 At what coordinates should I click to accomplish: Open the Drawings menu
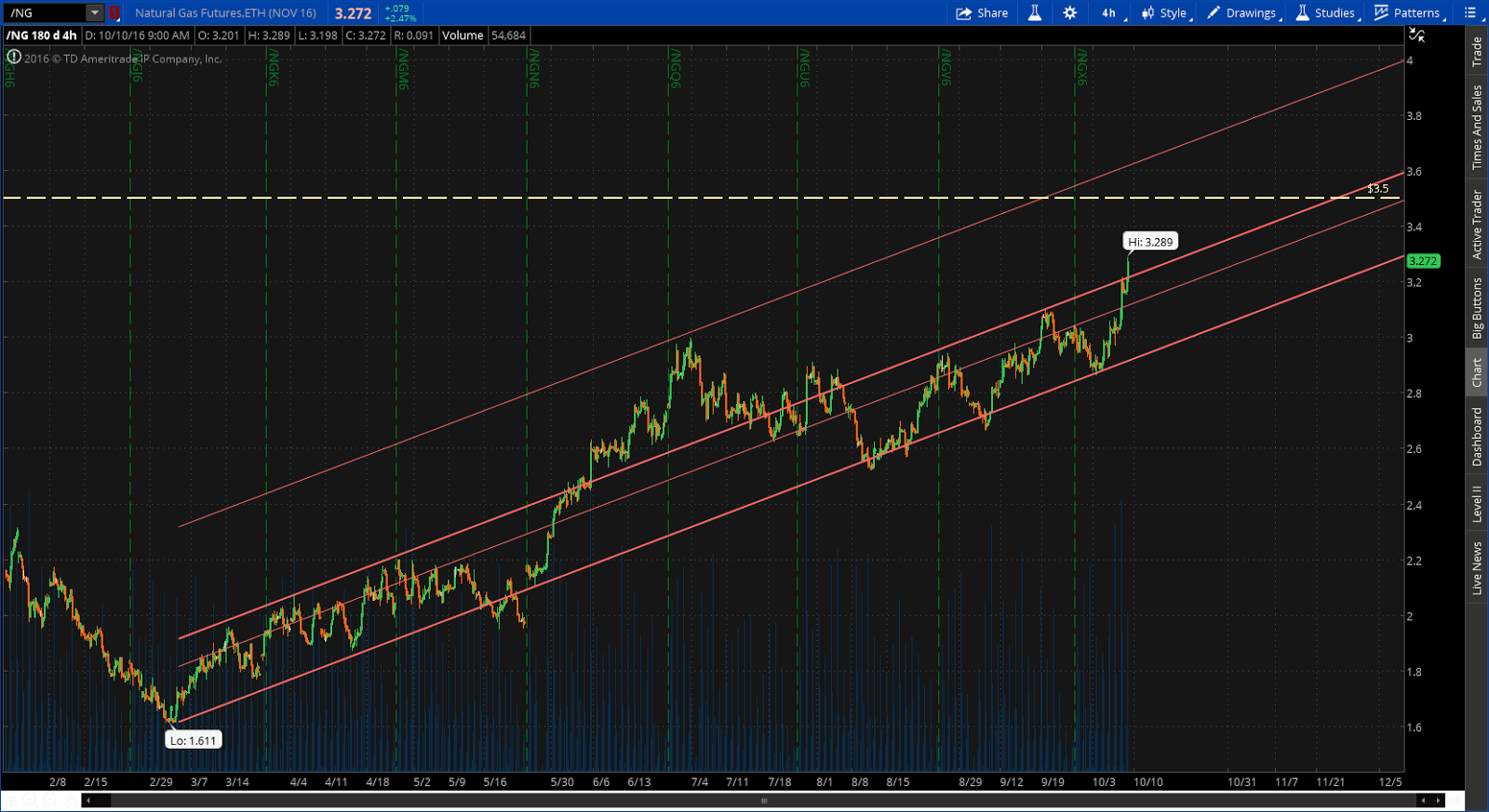click(1243, 13)
